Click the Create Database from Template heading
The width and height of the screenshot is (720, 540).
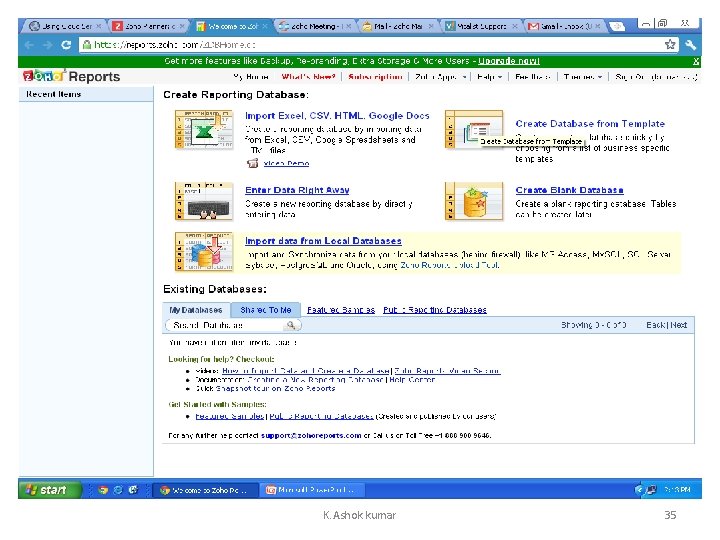[x=590, y=124]
